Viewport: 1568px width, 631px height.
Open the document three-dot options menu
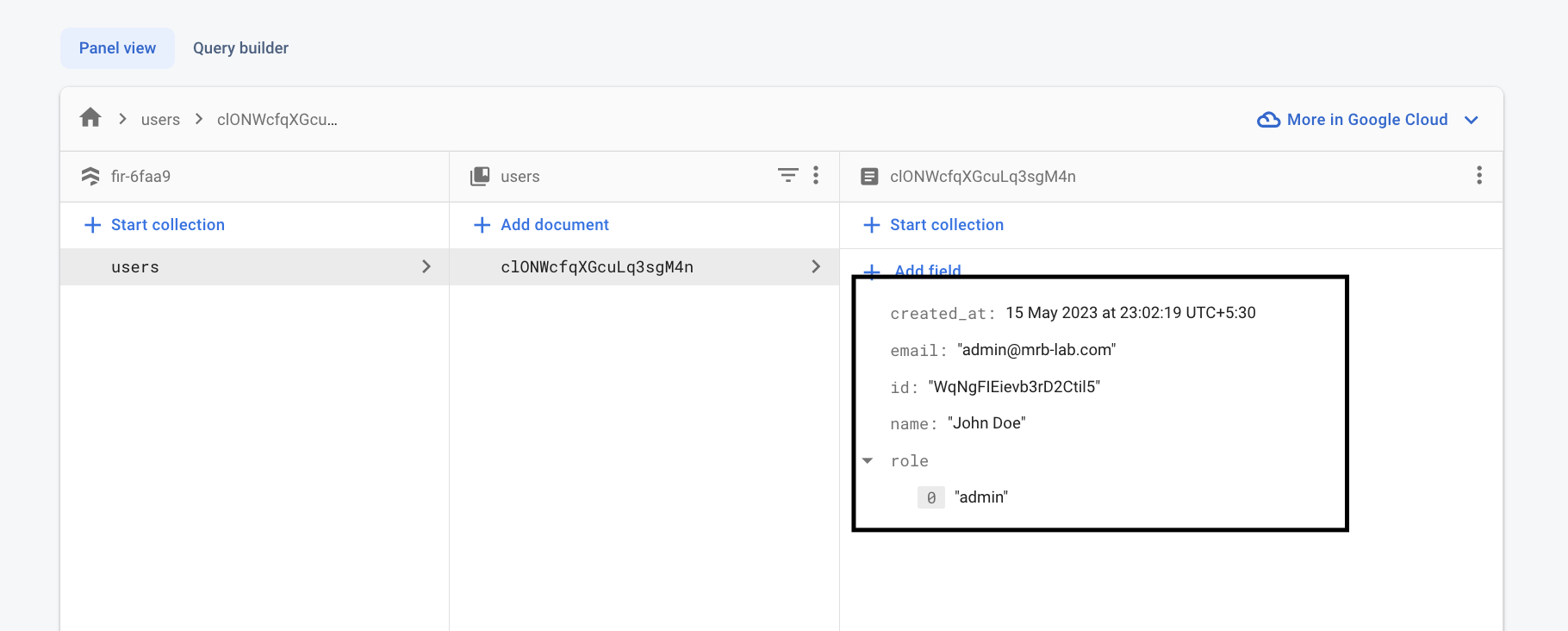click(x=1478, y=176)
